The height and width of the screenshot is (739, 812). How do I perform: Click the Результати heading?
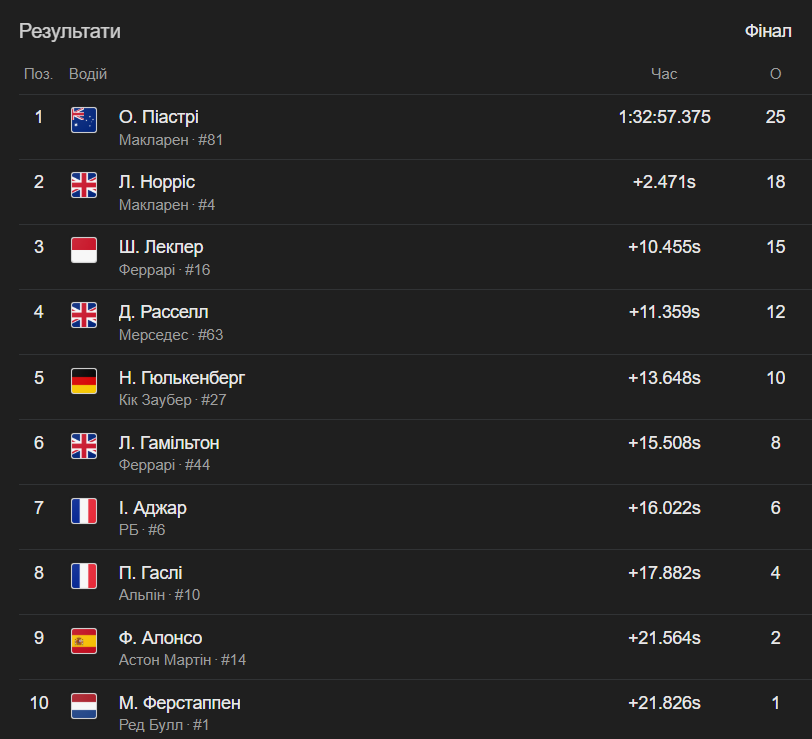click(70, 31)
